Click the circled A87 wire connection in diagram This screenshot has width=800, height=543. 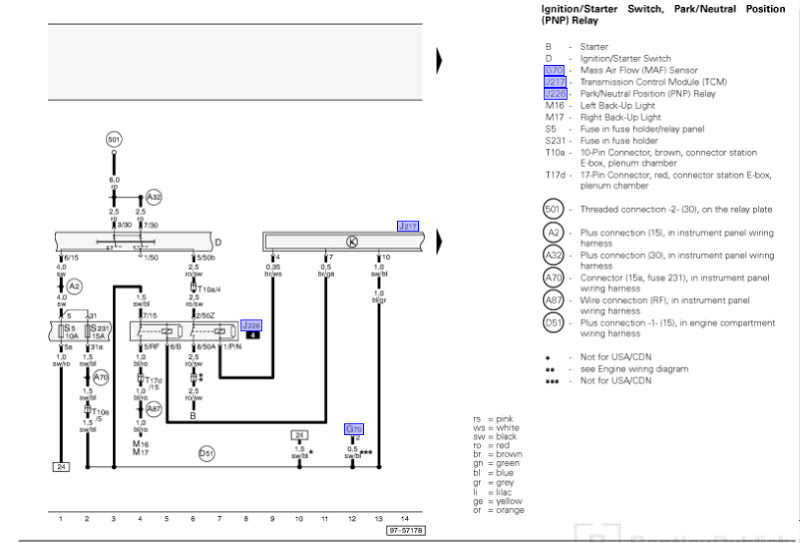[154, 409]
